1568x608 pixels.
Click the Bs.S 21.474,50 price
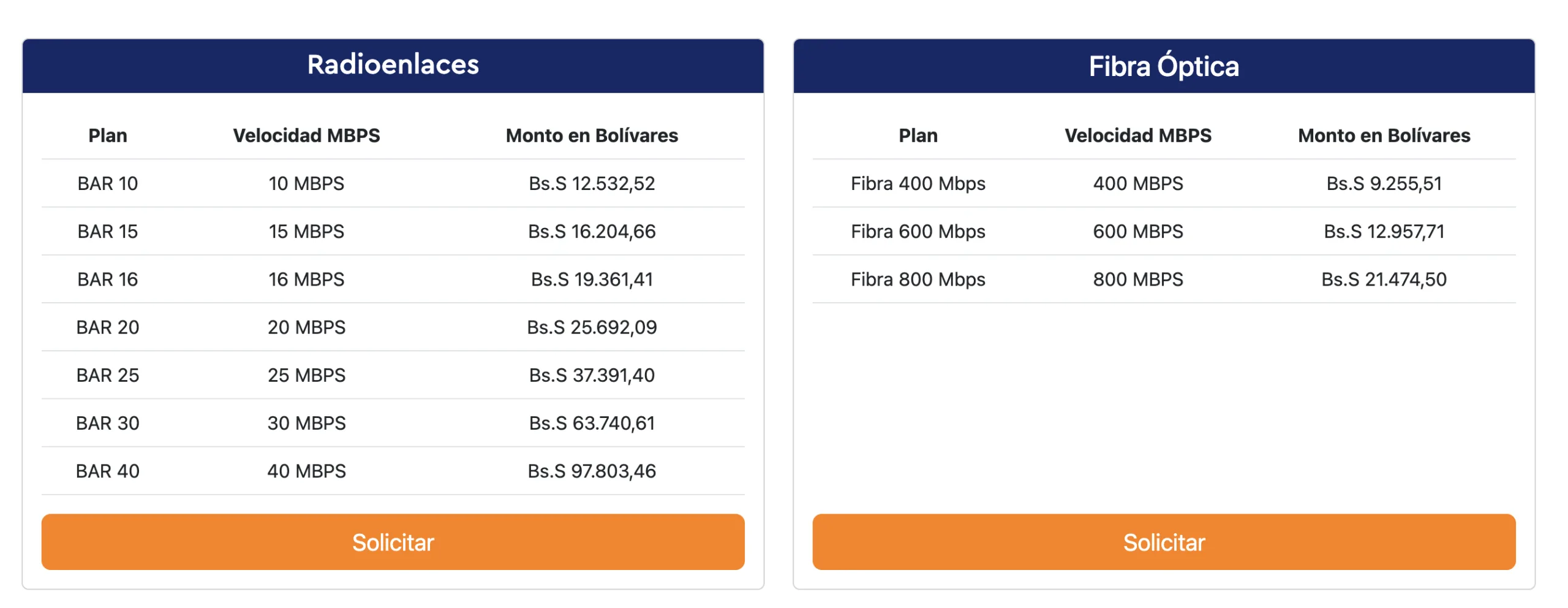(x=1384, y=279)
